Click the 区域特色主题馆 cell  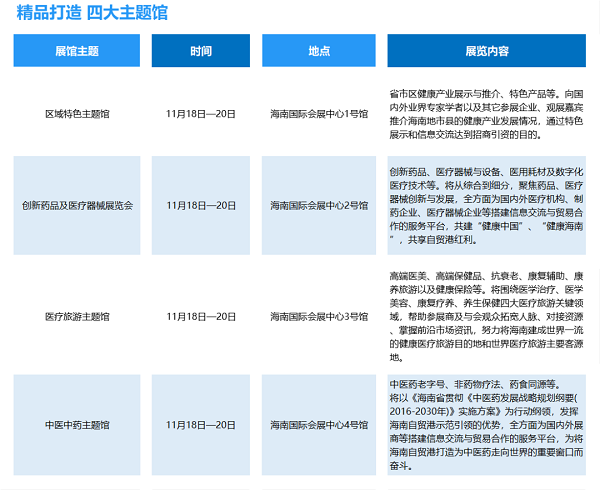77,114
